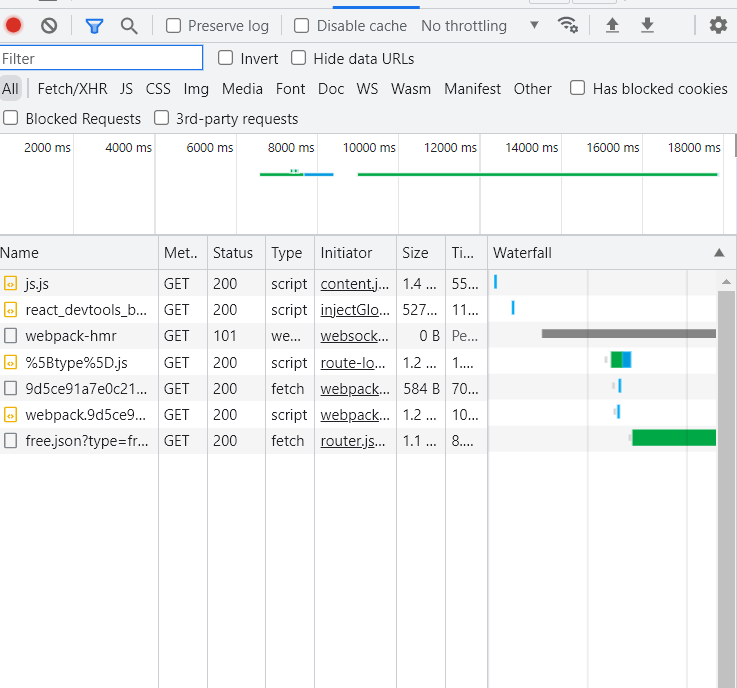Click the request list vertical scrollbar
Image resolution: width=737 pixels, height=688 pixels.
tap(726, 489)
